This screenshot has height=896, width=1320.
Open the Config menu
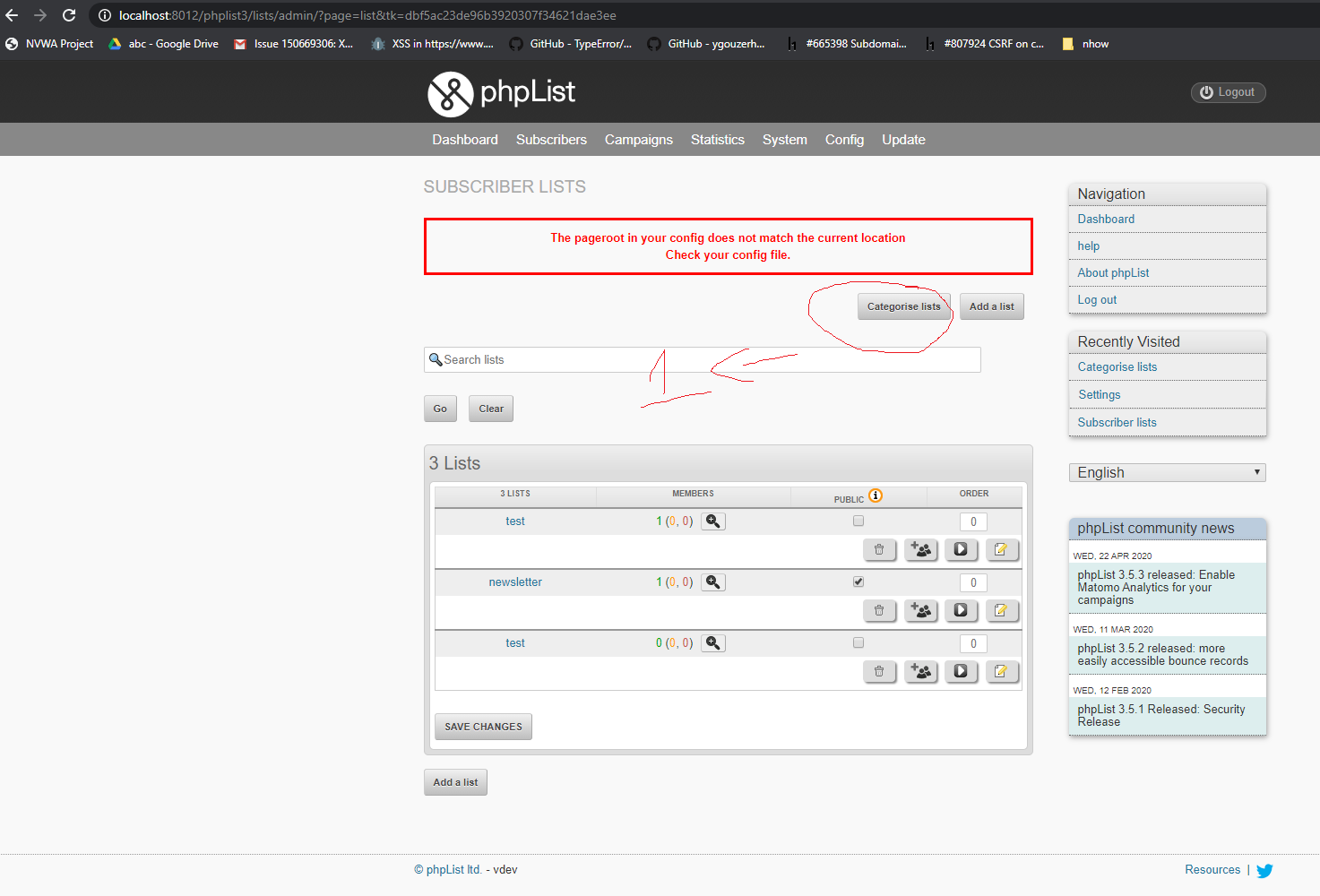pyautogui.click(x=844, y=140)
